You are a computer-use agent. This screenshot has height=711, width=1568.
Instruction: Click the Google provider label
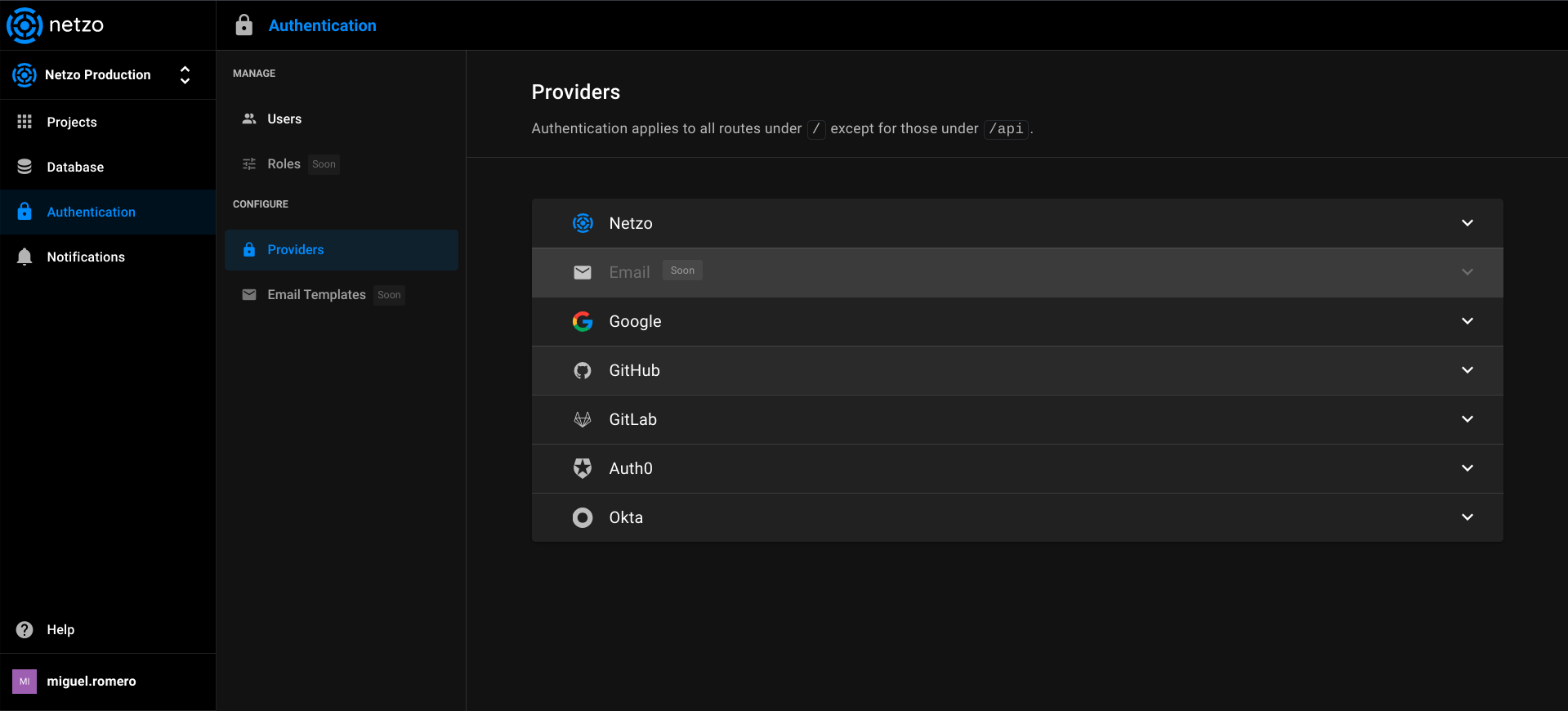(x=636, y=322)
